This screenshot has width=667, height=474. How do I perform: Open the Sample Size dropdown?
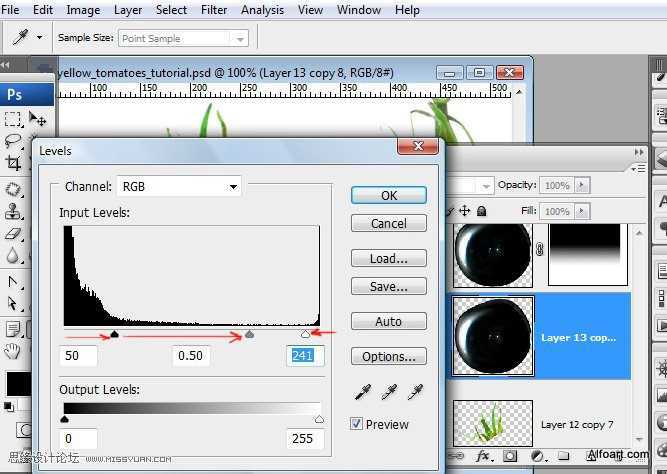[183, 38]
